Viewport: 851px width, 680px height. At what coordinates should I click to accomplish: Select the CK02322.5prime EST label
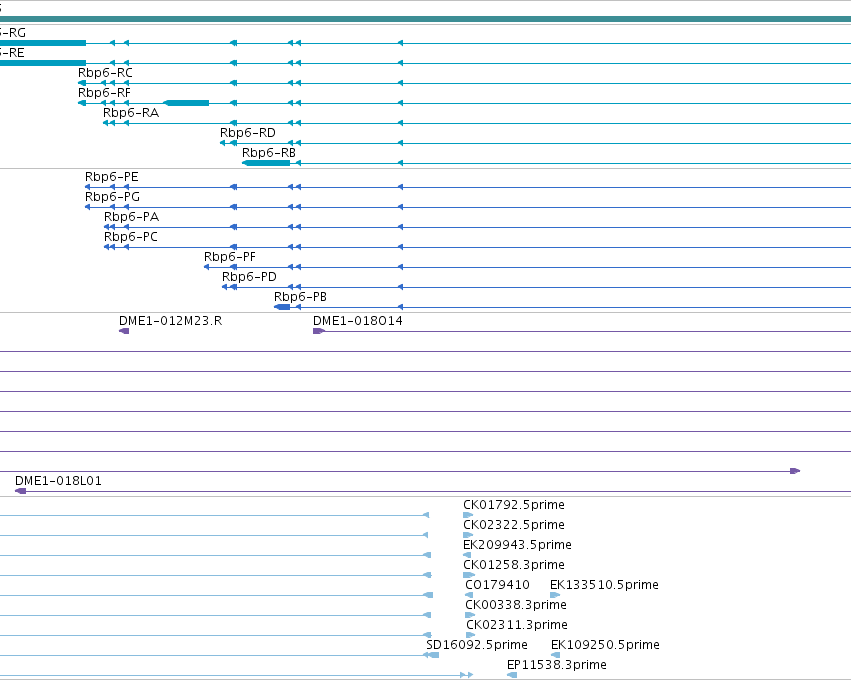pyautogui.click(x=514, y=525)
